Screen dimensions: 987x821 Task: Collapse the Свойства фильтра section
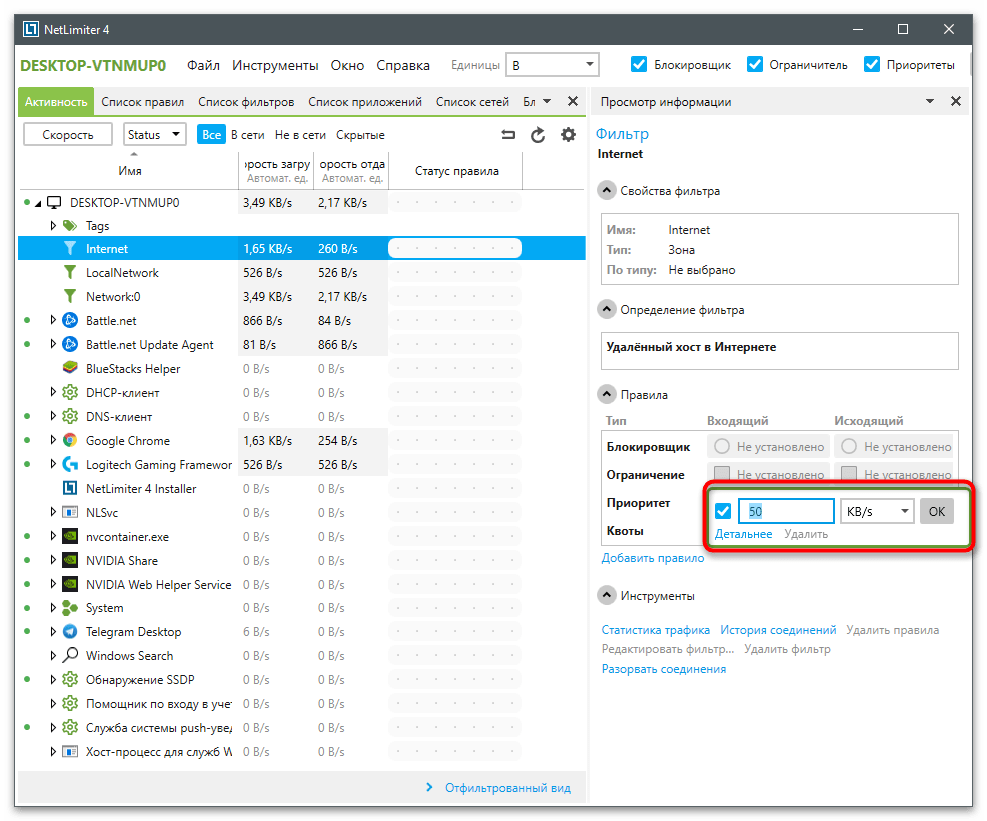pos(606,190)
